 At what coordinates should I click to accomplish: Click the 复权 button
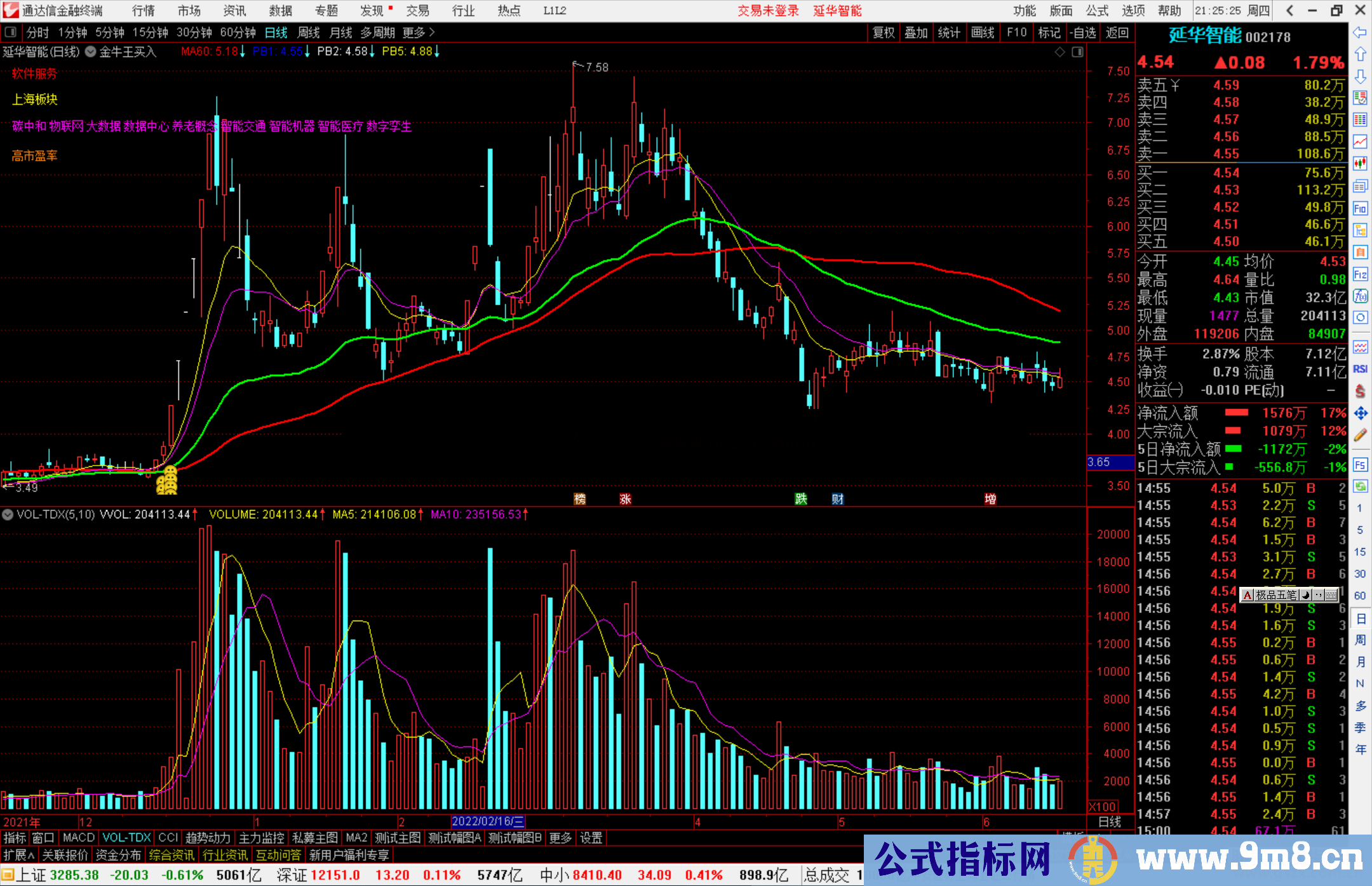tap(883, 32)
